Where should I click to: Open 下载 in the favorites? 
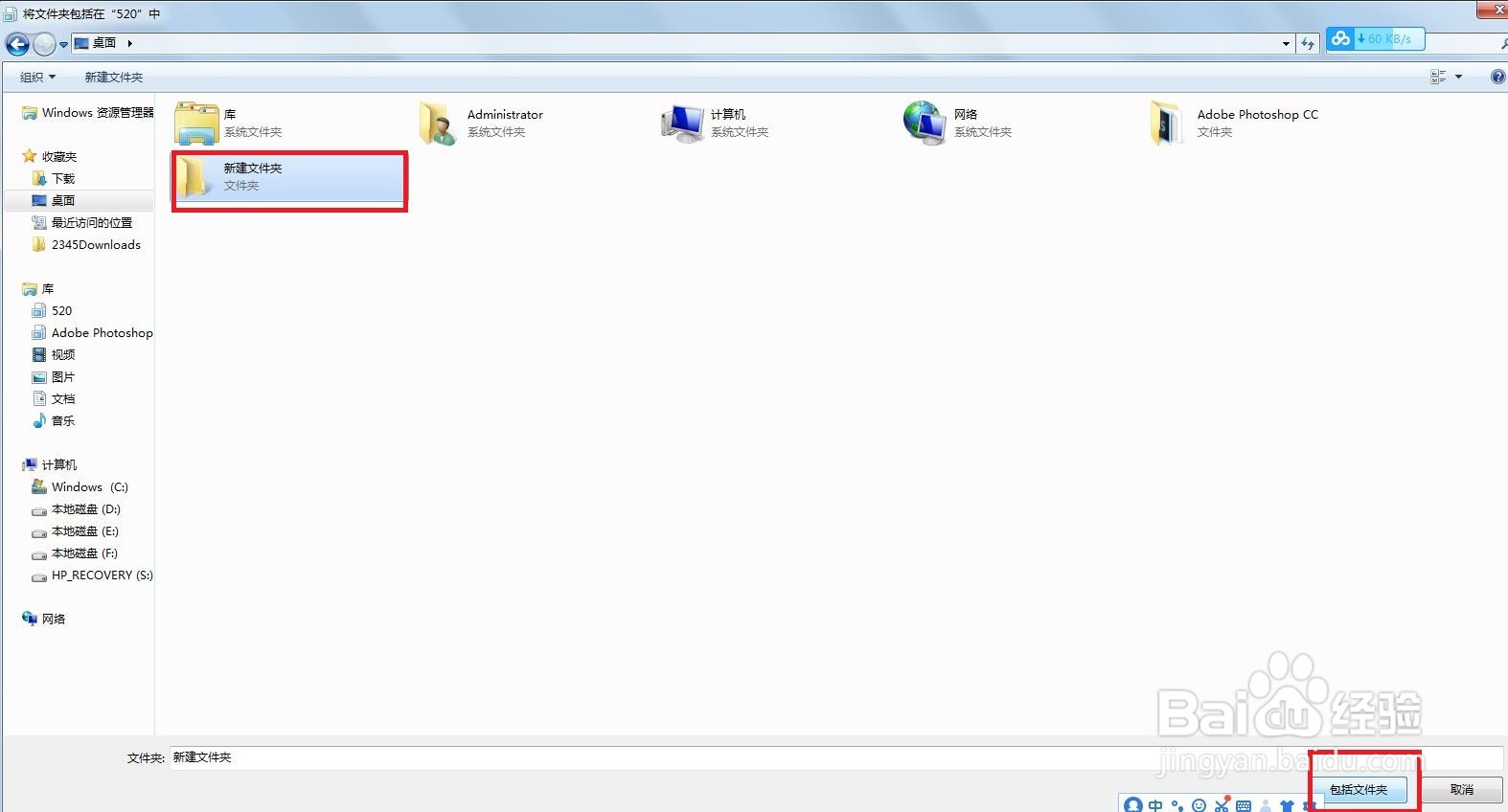[54, 178]
